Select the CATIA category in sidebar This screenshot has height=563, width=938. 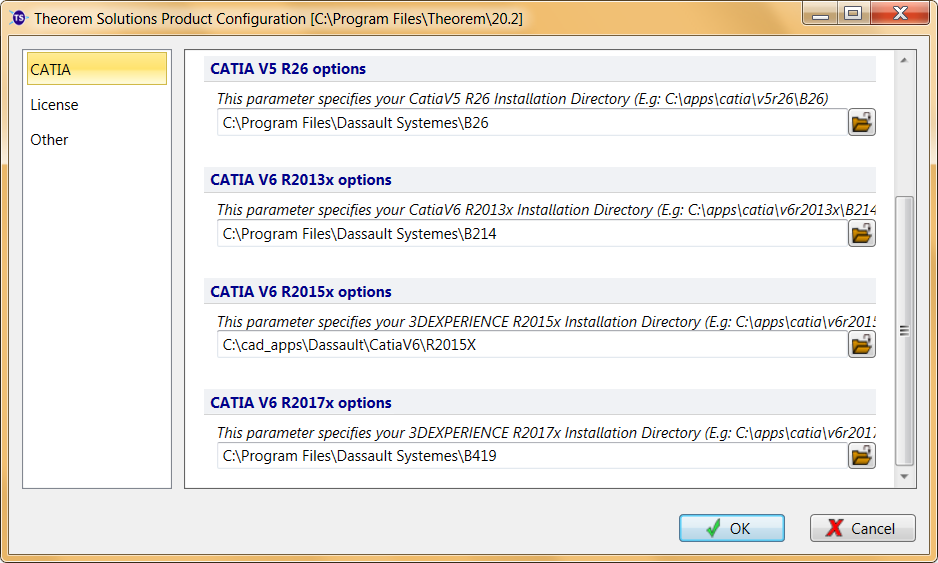(97, 69)
